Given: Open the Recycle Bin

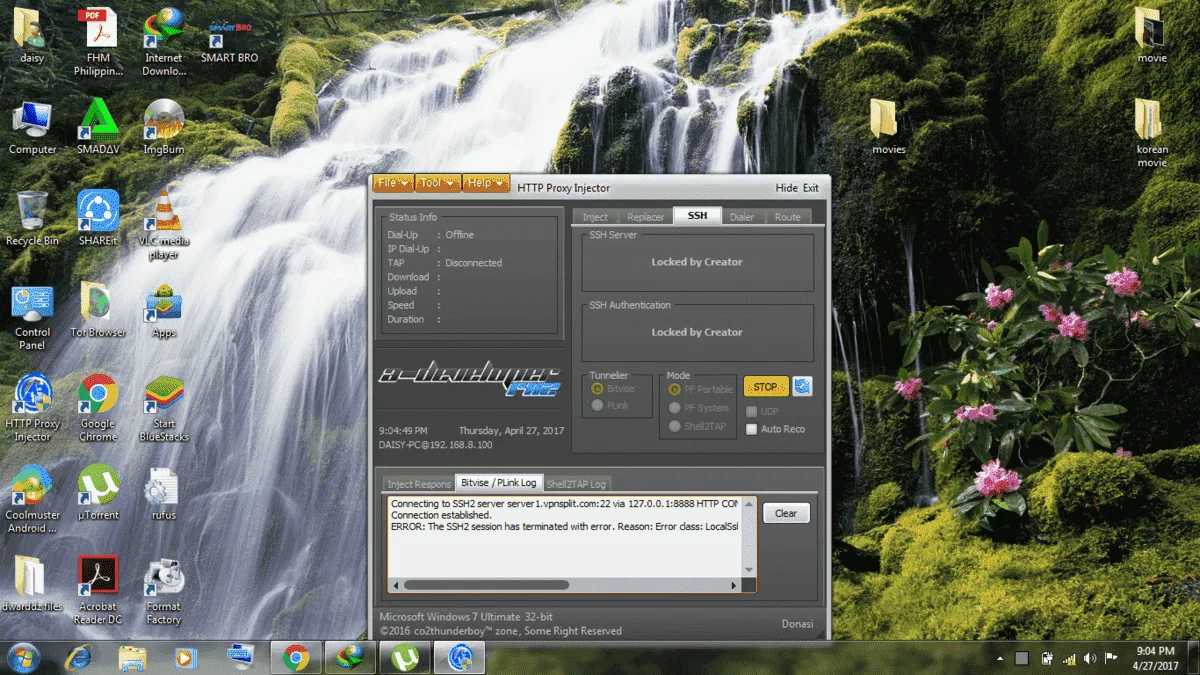Looking at the screenshot, I should 32,218.
